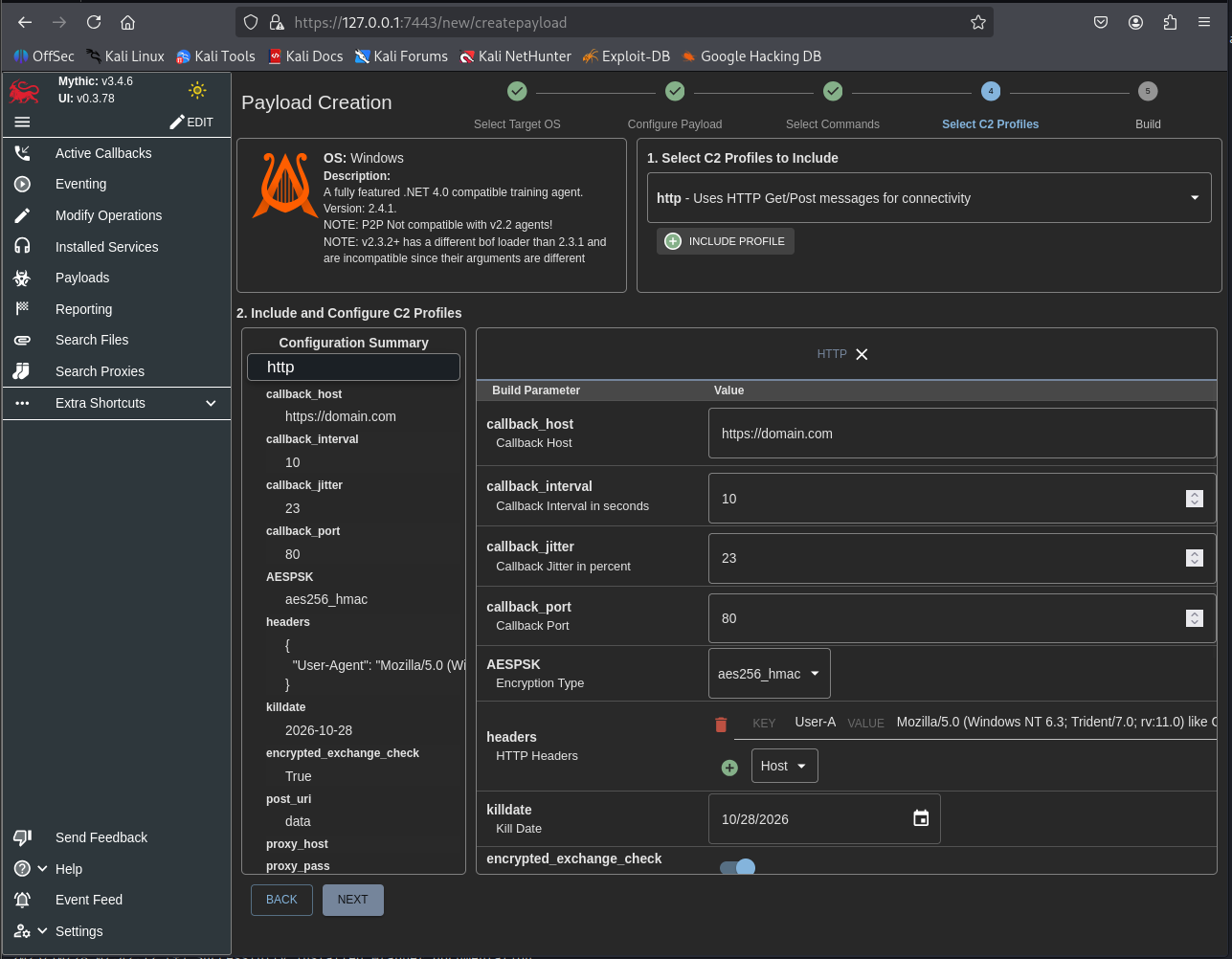Open the killdate calendar picker icon

click(921, 818)
